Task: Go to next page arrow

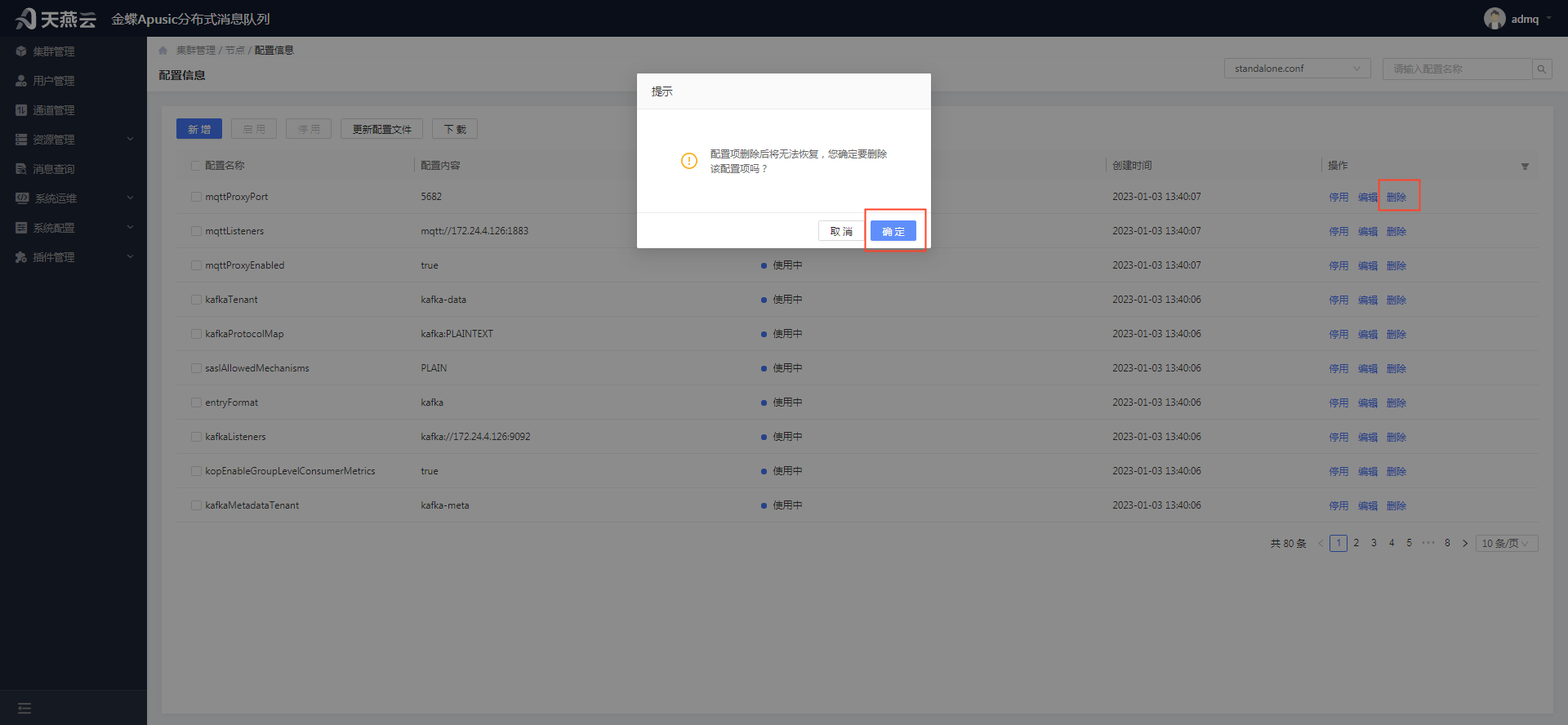Action: click(x=1465, y=544)
